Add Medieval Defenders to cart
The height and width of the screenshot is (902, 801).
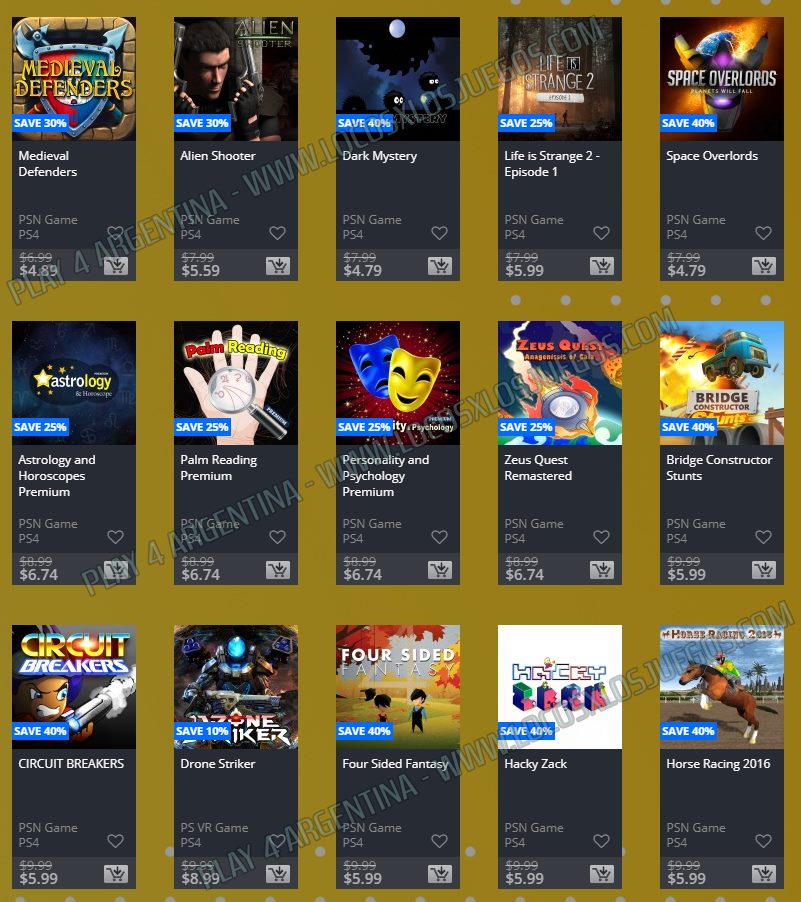[x=116, y=266]
